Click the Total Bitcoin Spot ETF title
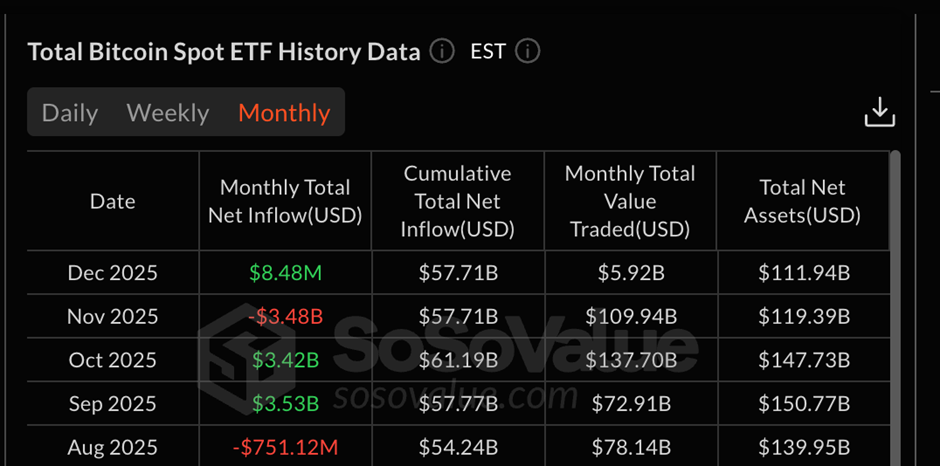Screen dimensions: 940x466 click(x=223, y=52)
